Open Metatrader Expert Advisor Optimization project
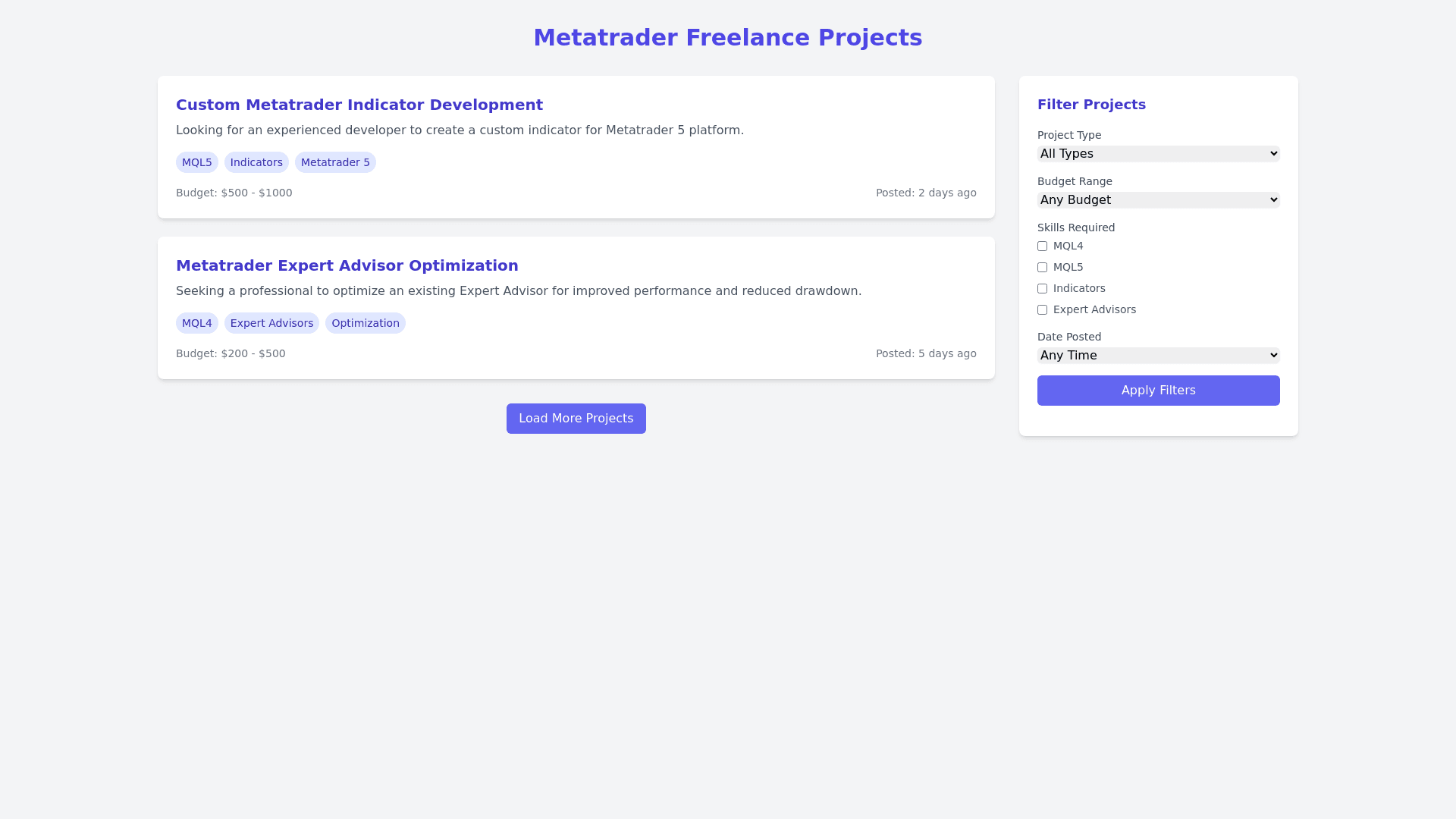Viewport: 1456px width, 819px height. tap(347, 265)
